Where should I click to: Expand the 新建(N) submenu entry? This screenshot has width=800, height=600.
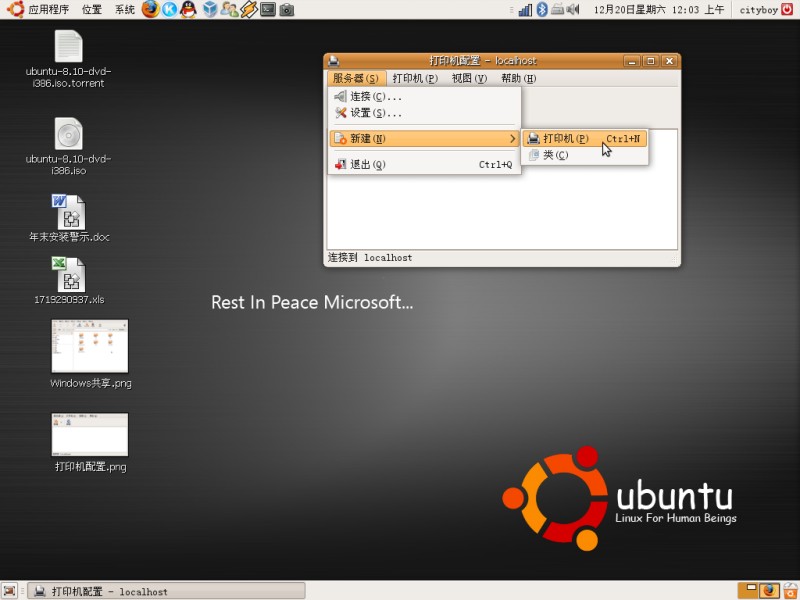(424, 138)
